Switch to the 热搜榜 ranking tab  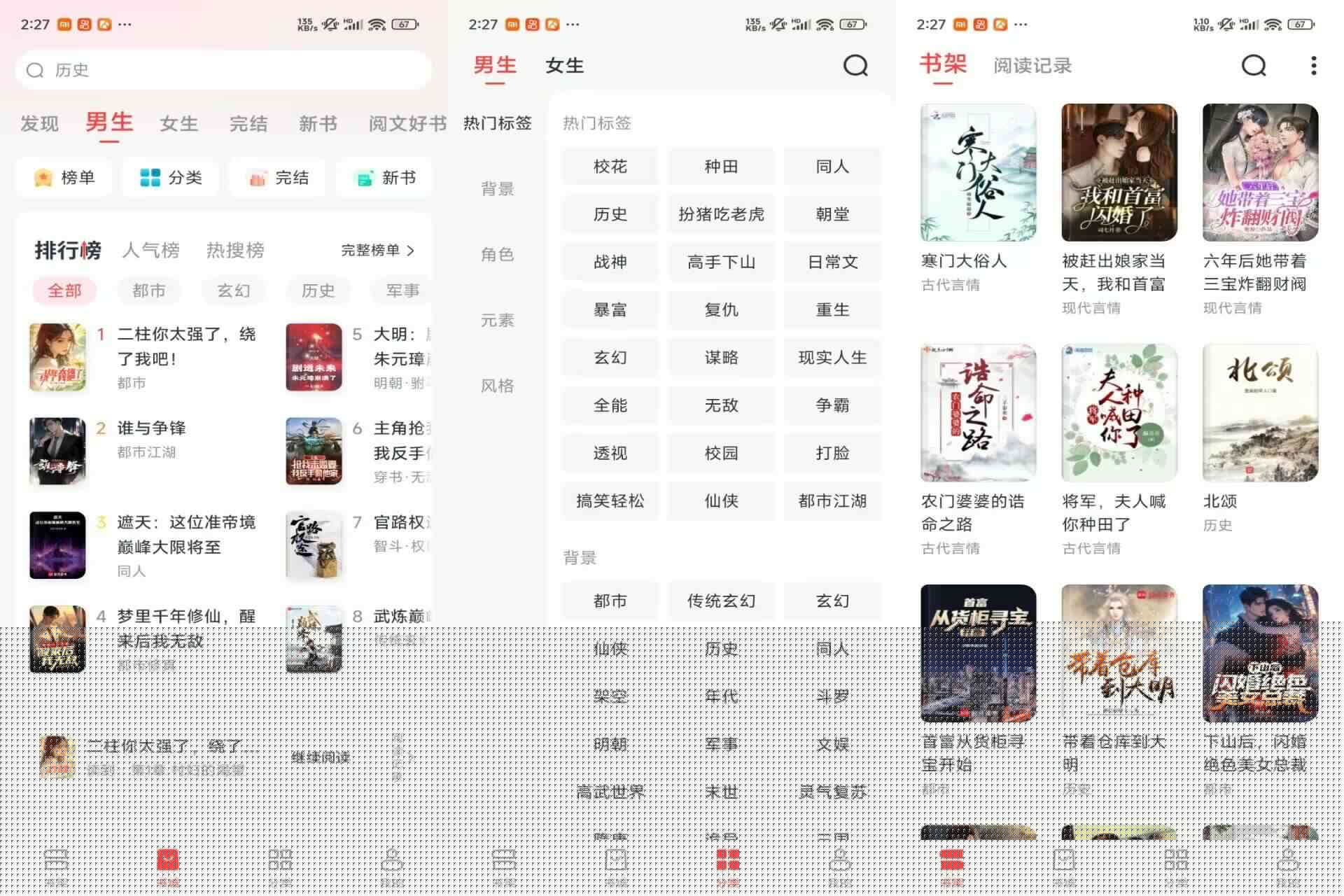pos(235,250)
